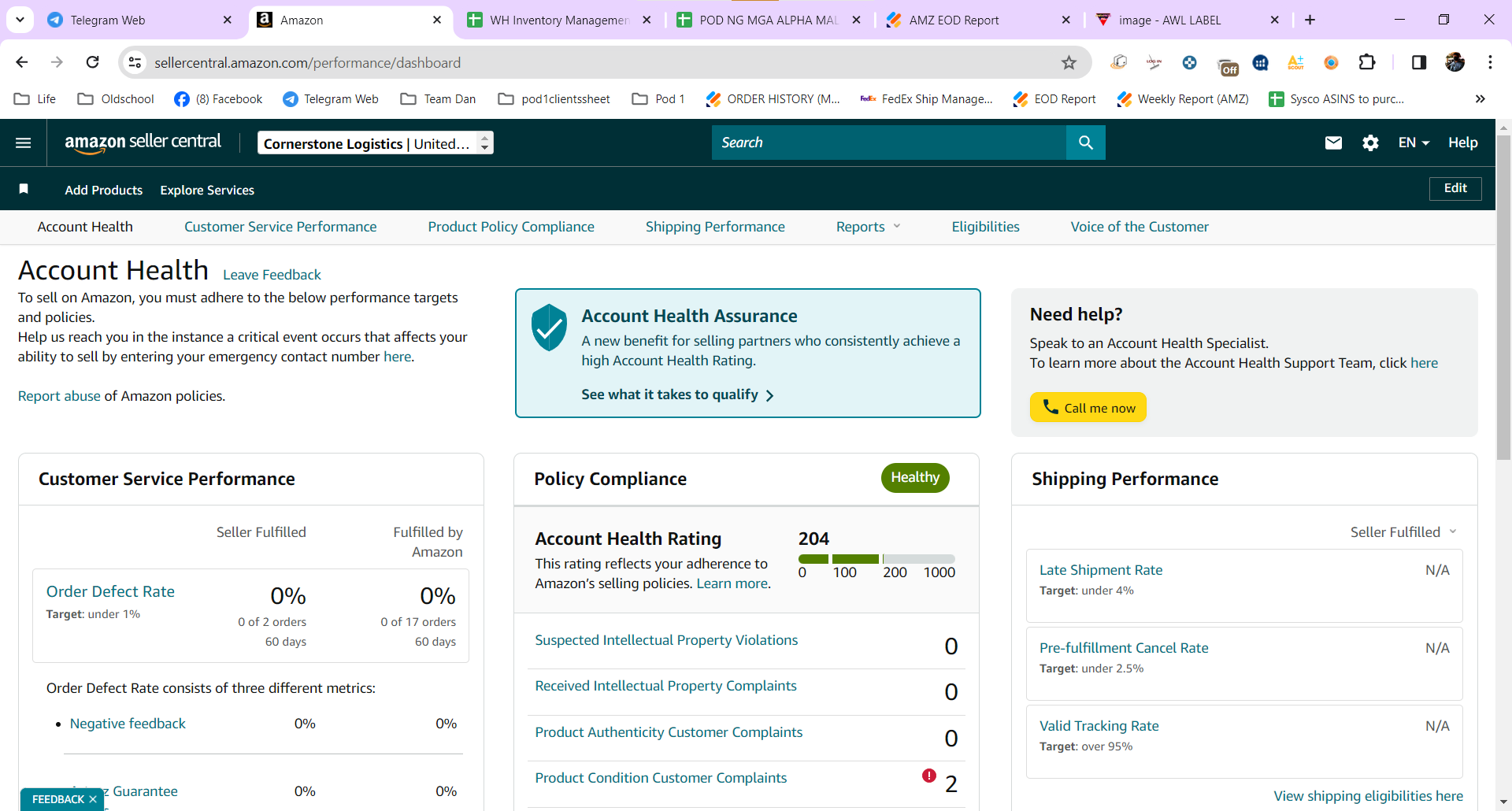The image size is (1512, 811).
Task: Open the Sysco ASINS bookmark
Action: point(1336,99)
